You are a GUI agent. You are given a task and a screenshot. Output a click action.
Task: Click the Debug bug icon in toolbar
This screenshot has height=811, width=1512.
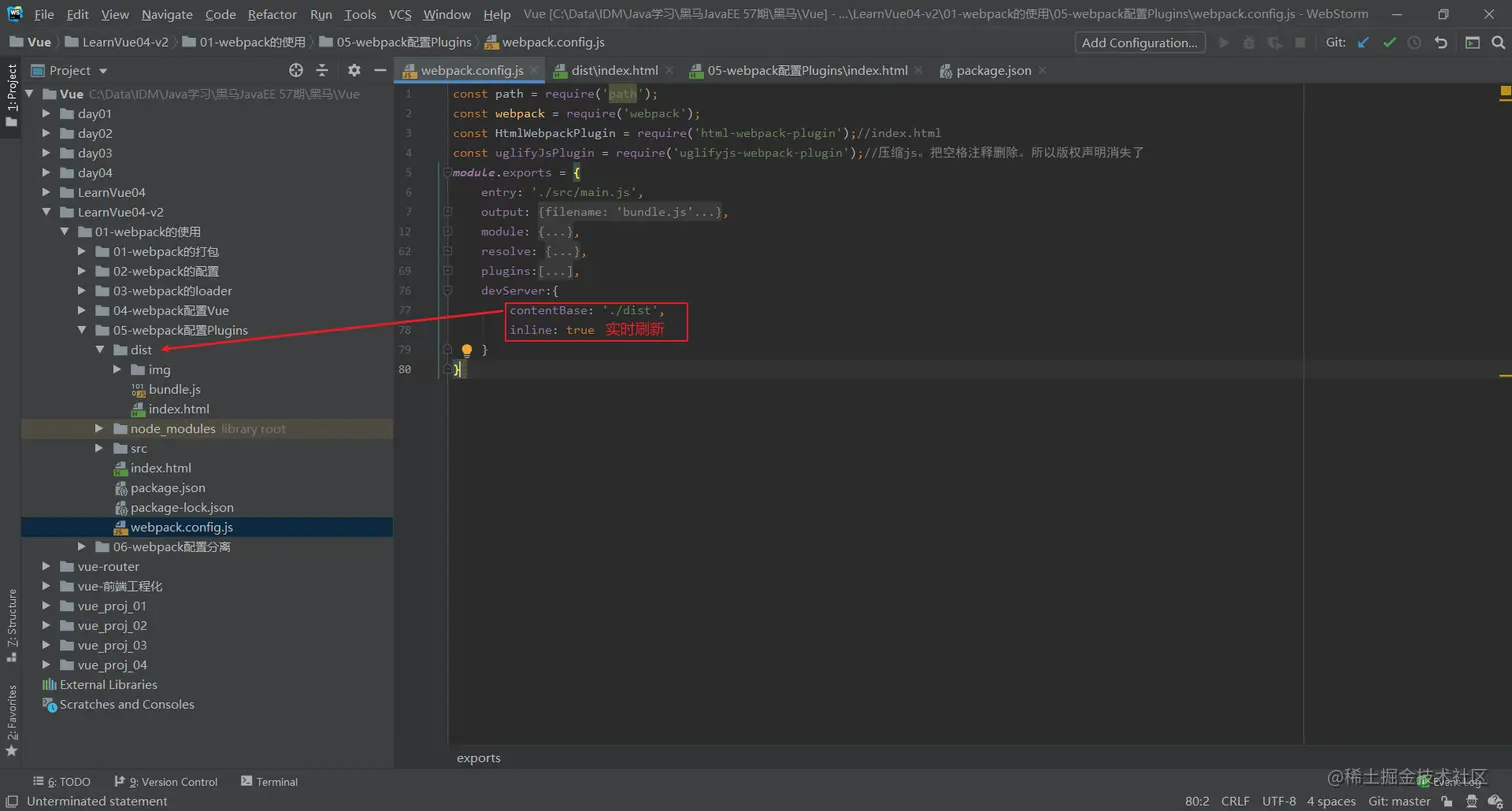(1249, 43)
